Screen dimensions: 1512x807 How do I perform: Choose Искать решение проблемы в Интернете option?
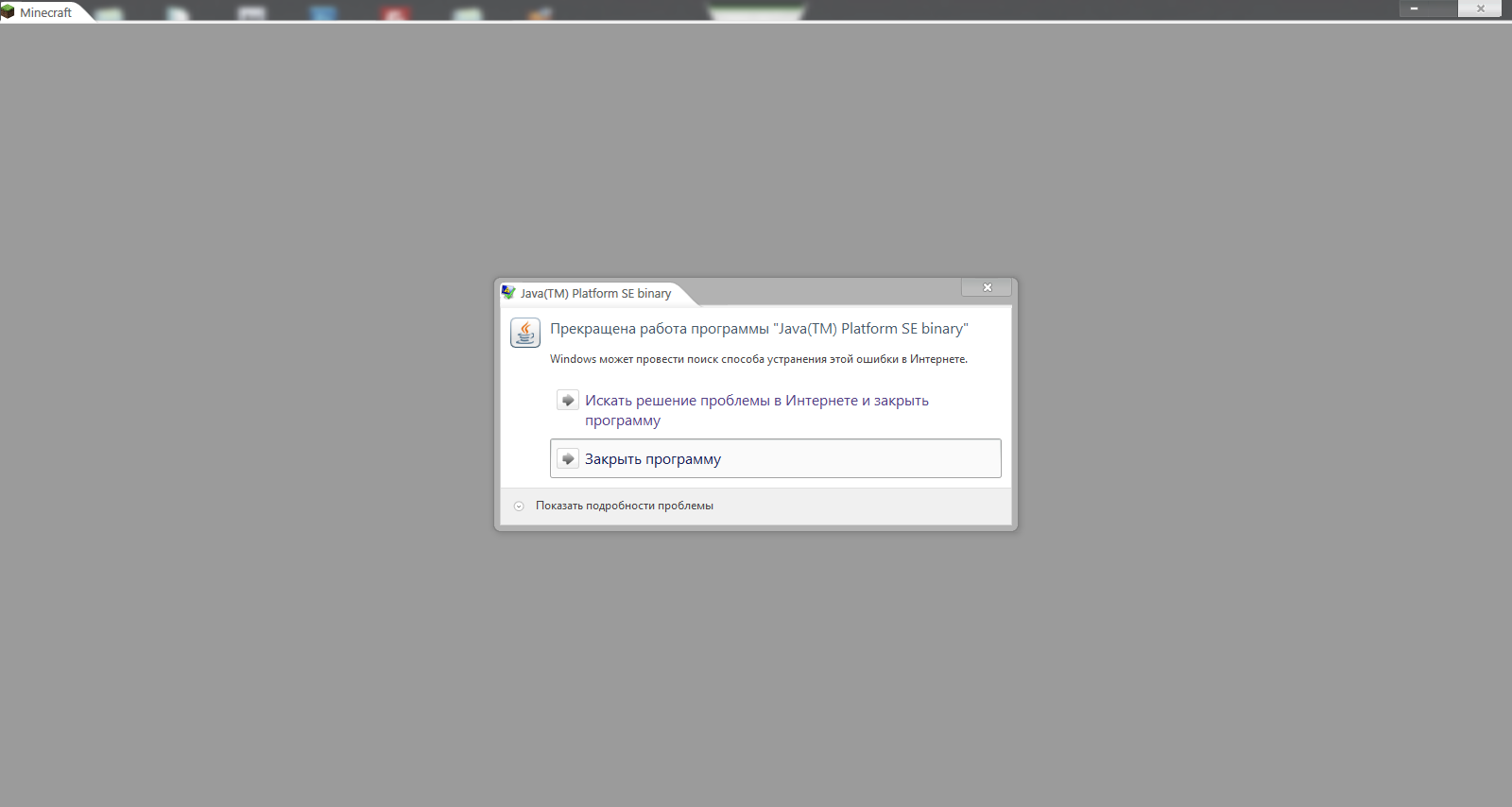point(775,410)
